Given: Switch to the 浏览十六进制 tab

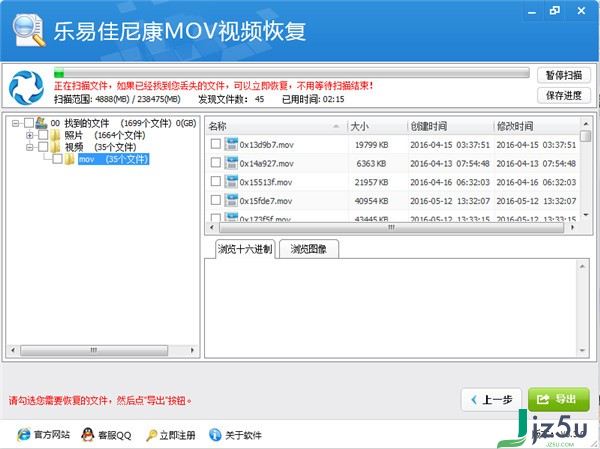Looking at the screenshot, I should point(245,249).
